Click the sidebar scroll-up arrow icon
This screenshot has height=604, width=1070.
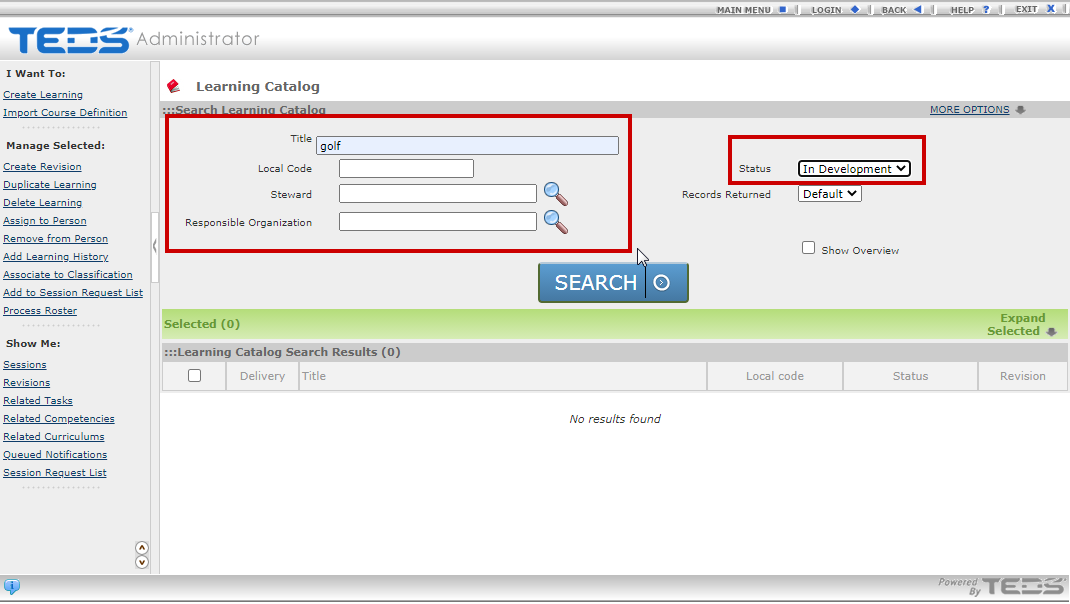[x=142, y=548]
